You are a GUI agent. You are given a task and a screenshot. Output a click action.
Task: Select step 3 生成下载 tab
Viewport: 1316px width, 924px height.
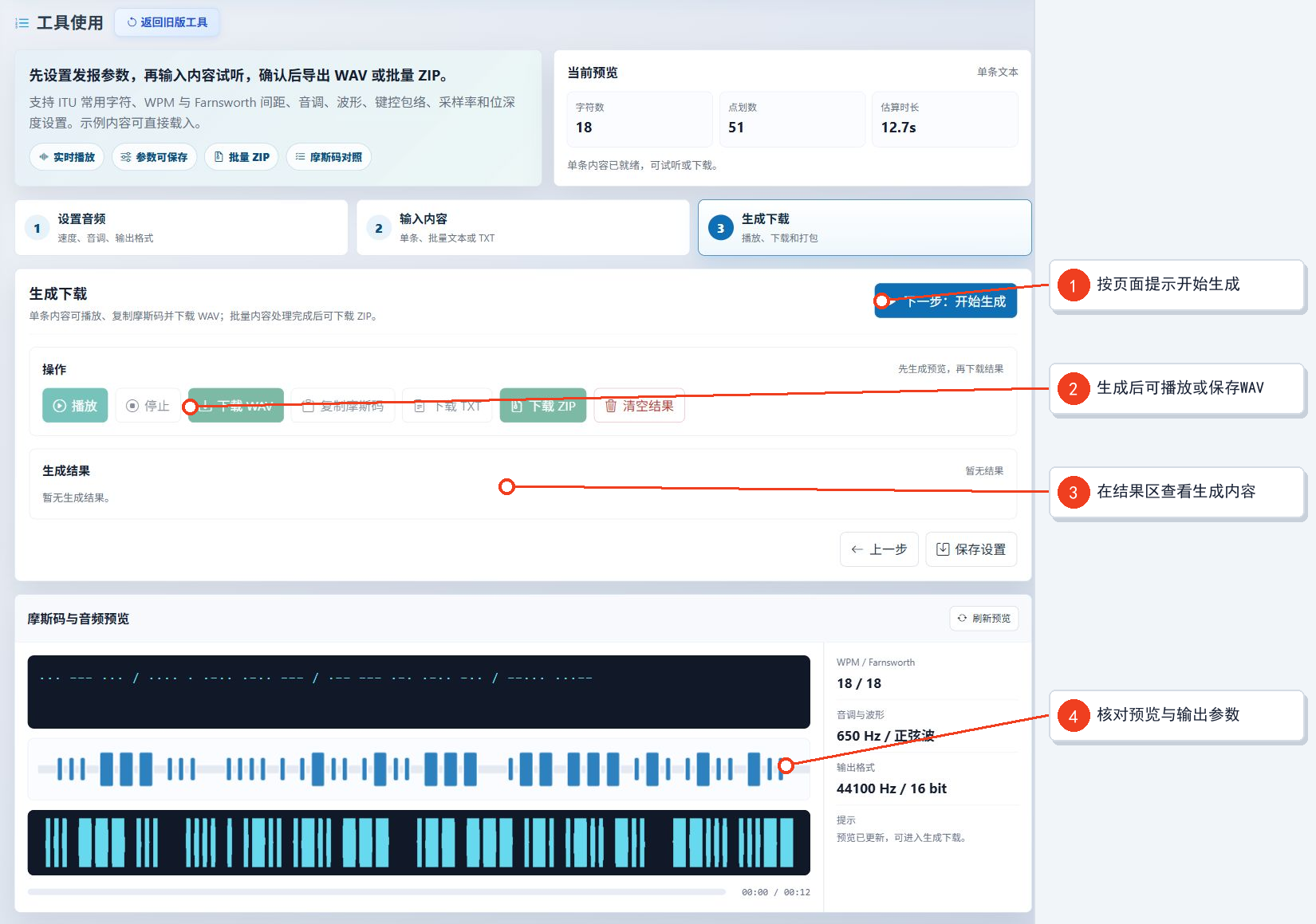point(865,227)
